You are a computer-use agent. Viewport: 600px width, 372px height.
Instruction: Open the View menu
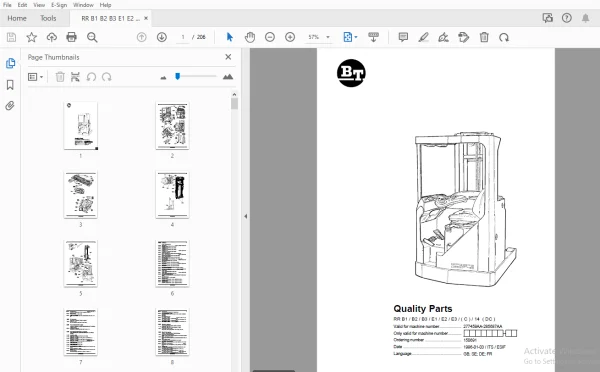pyautogui.click(x=39, y=5)
